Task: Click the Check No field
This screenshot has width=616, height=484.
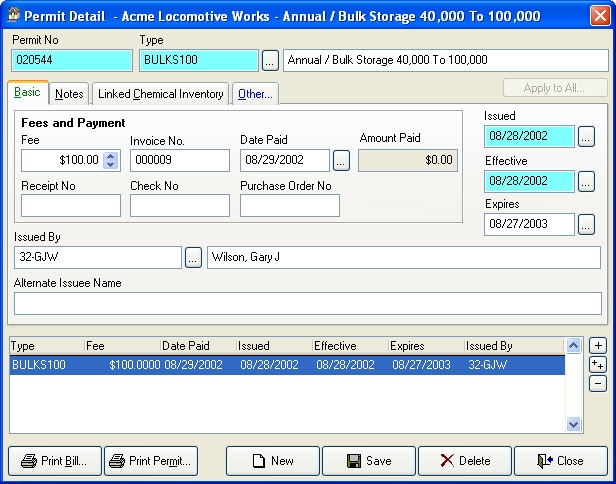Action: click(x=180, y=205)
